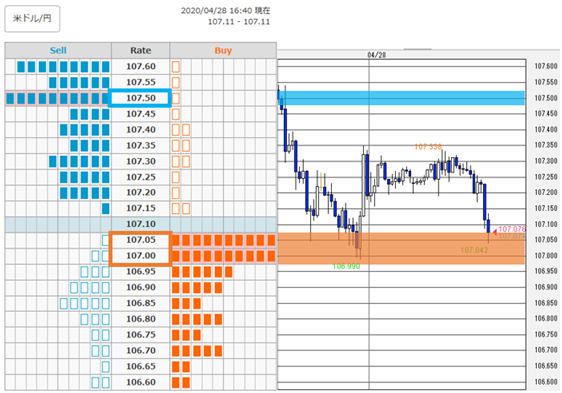The height and width of the screenshot is (393, 562).
Task: Select the 107.45 rate cell
Action: [140, 114]
